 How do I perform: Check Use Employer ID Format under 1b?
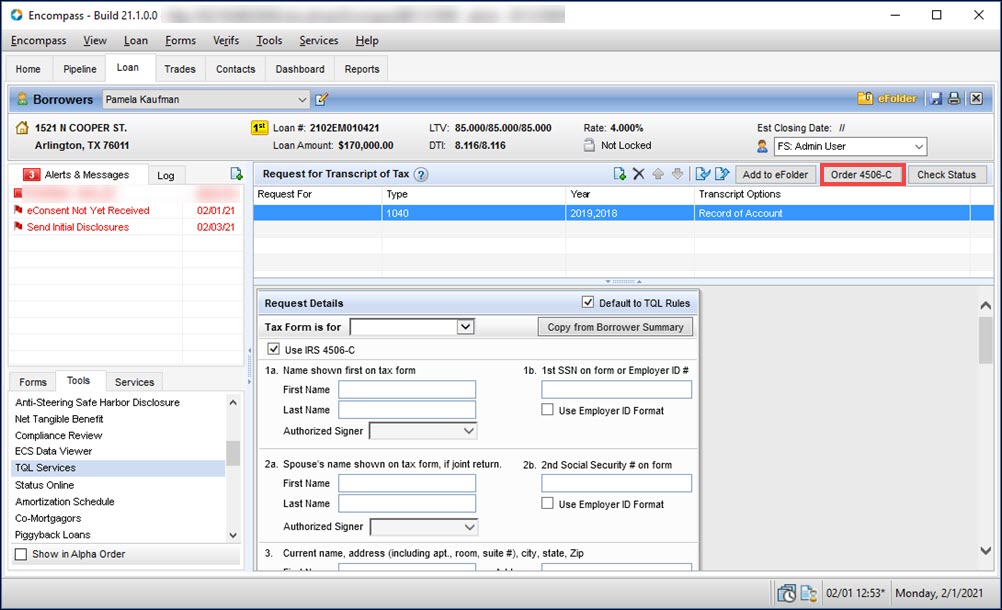548,409
